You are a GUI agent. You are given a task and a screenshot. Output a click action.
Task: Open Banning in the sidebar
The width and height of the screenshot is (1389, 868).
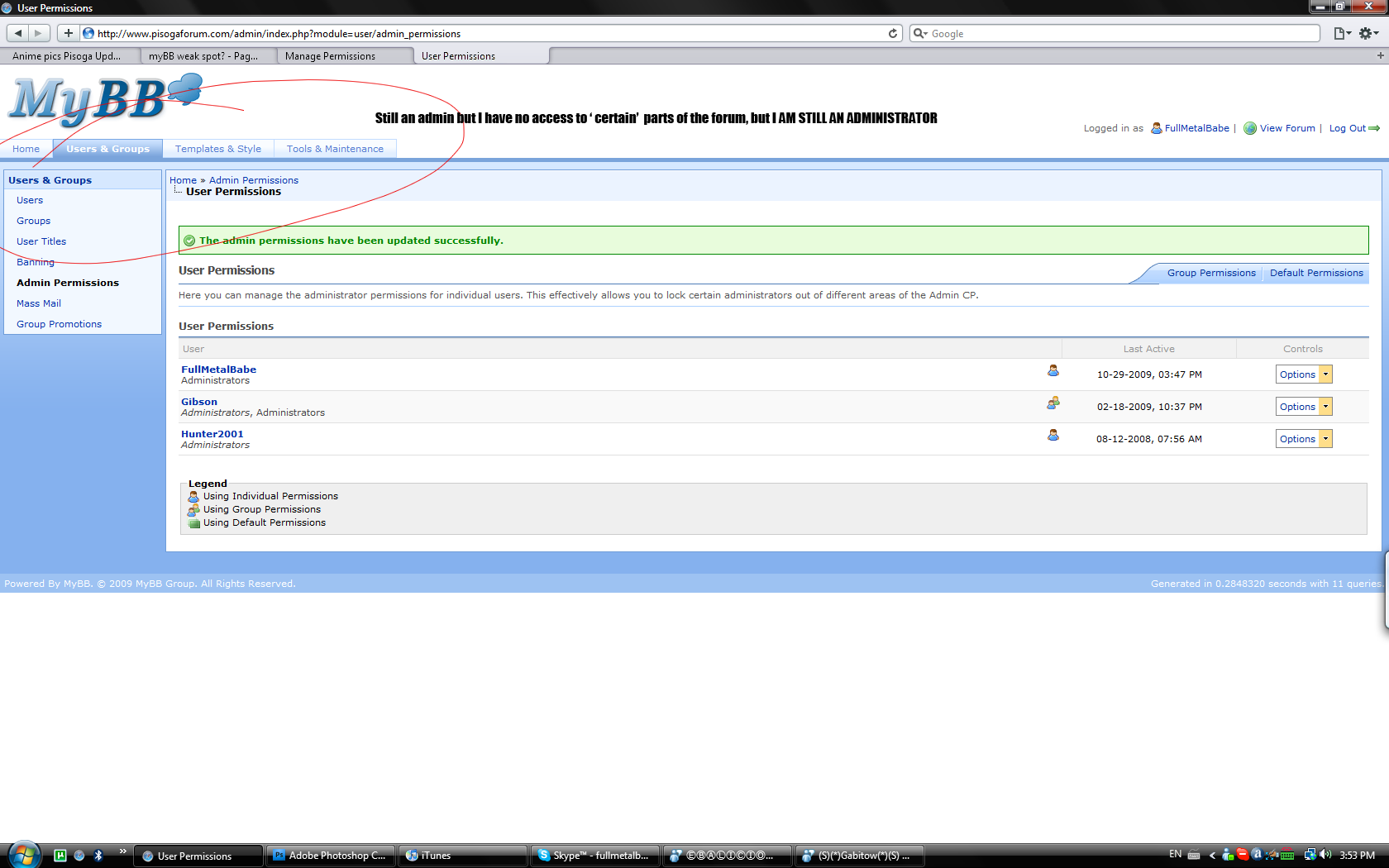[x=36, y=262]
